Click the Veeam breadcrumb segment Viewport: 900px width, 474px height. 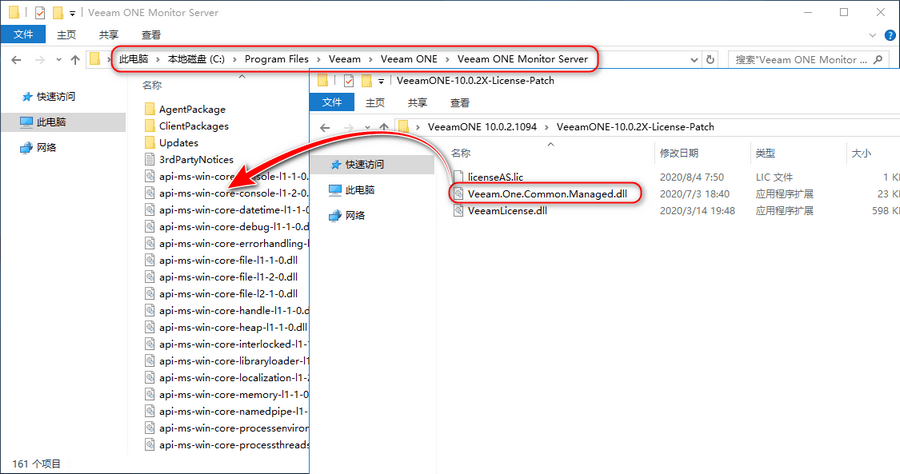[x=344, y=59]
